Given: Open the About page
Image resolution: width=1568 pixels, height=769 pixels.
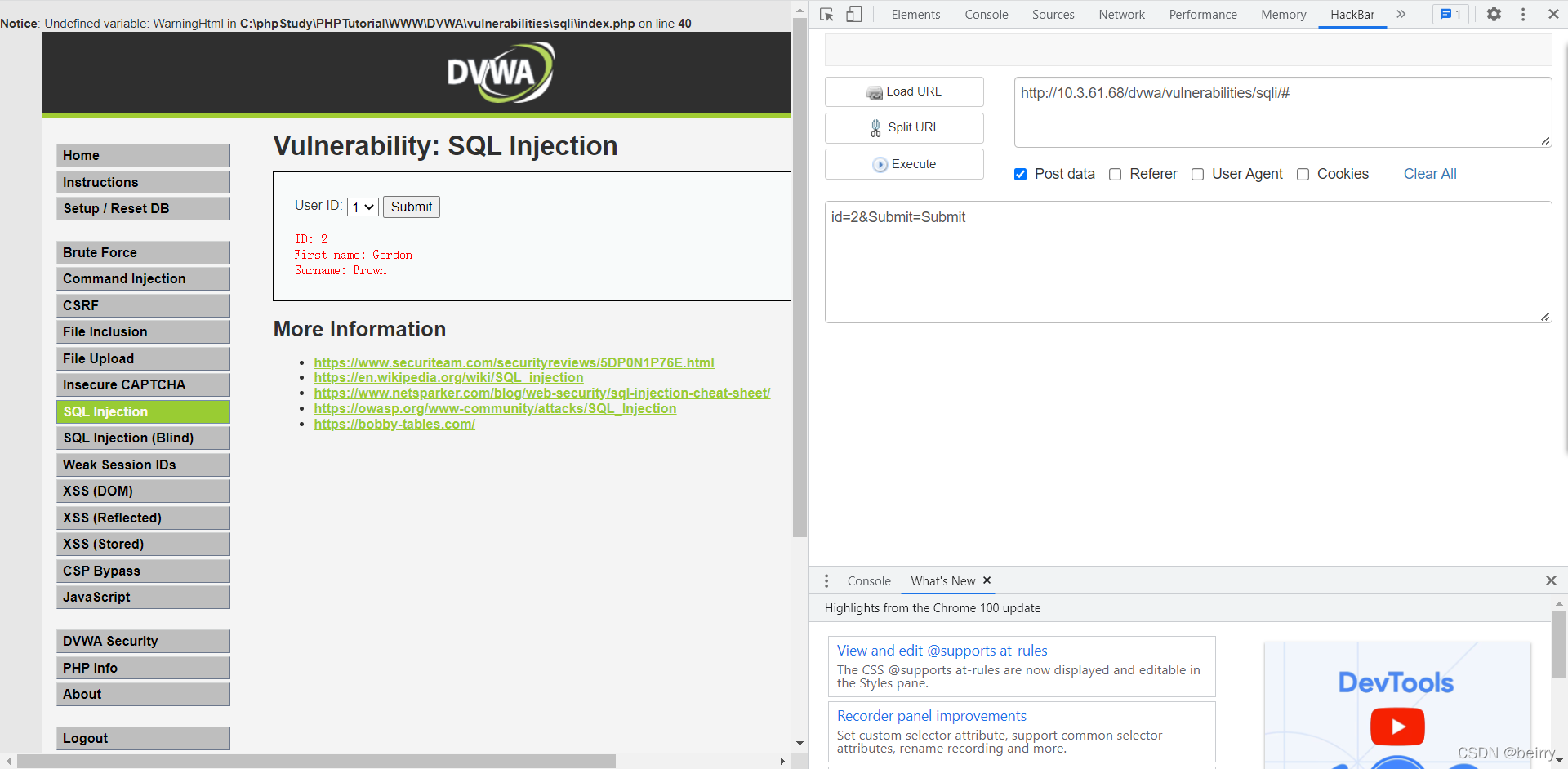Looking at the screenshot, I should [x=143, y=694].
